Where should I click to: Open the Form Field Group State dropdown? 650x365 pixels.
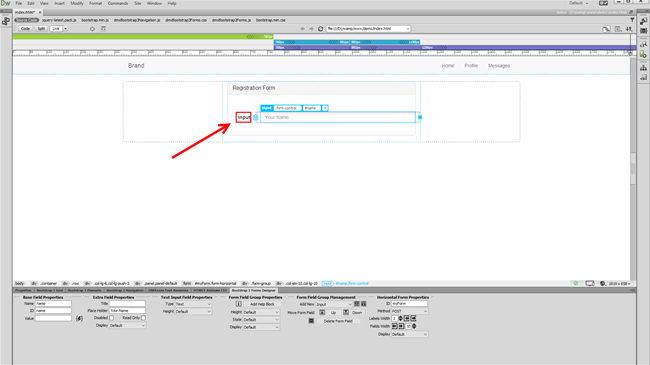(261, 320)
